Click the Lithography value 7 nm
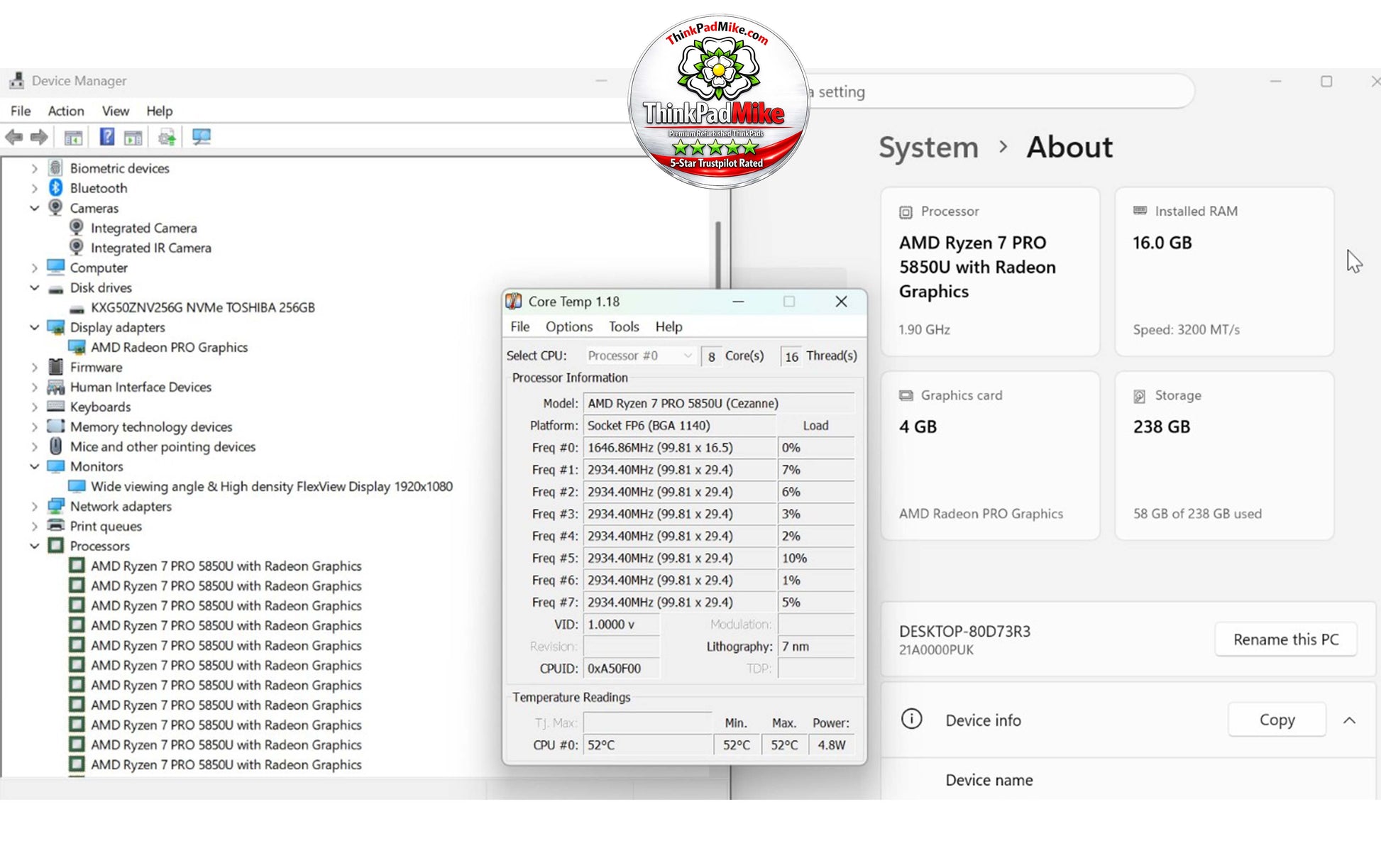Screen dimensions: 1381x868 click(x=815, y=647)
